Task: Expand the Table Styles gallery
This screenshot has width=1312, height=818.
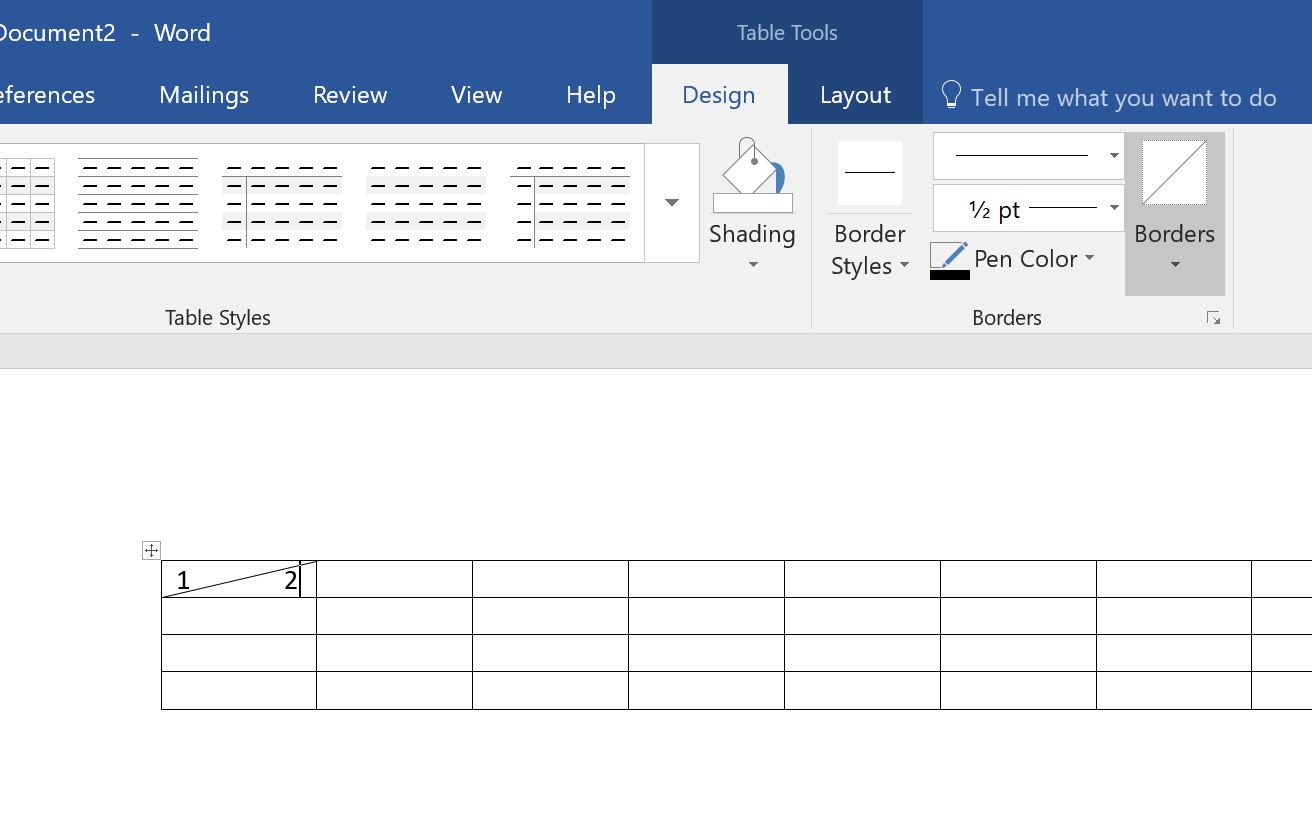Action: [x=671, y=202]
